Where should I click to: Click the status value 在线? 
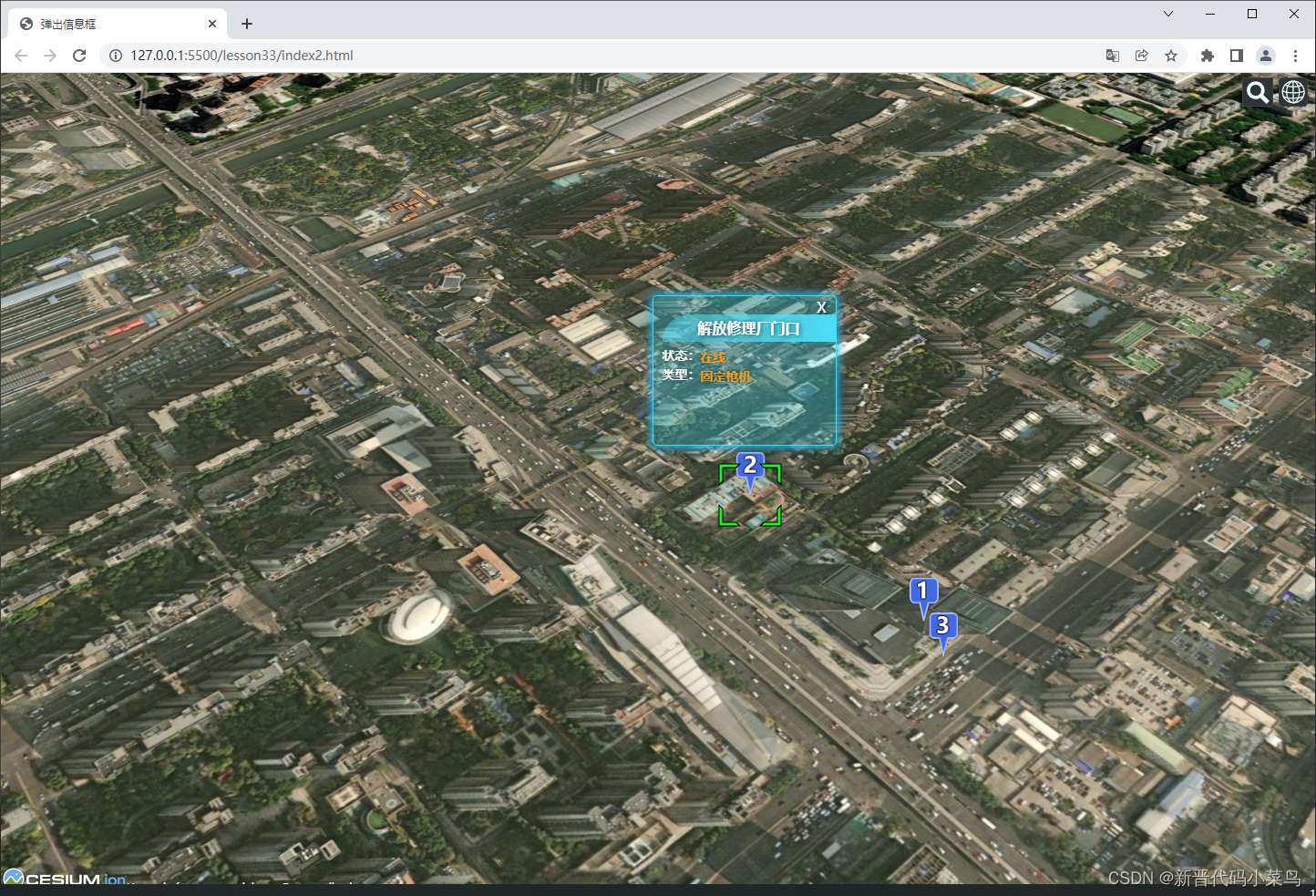tap(713, 357)
